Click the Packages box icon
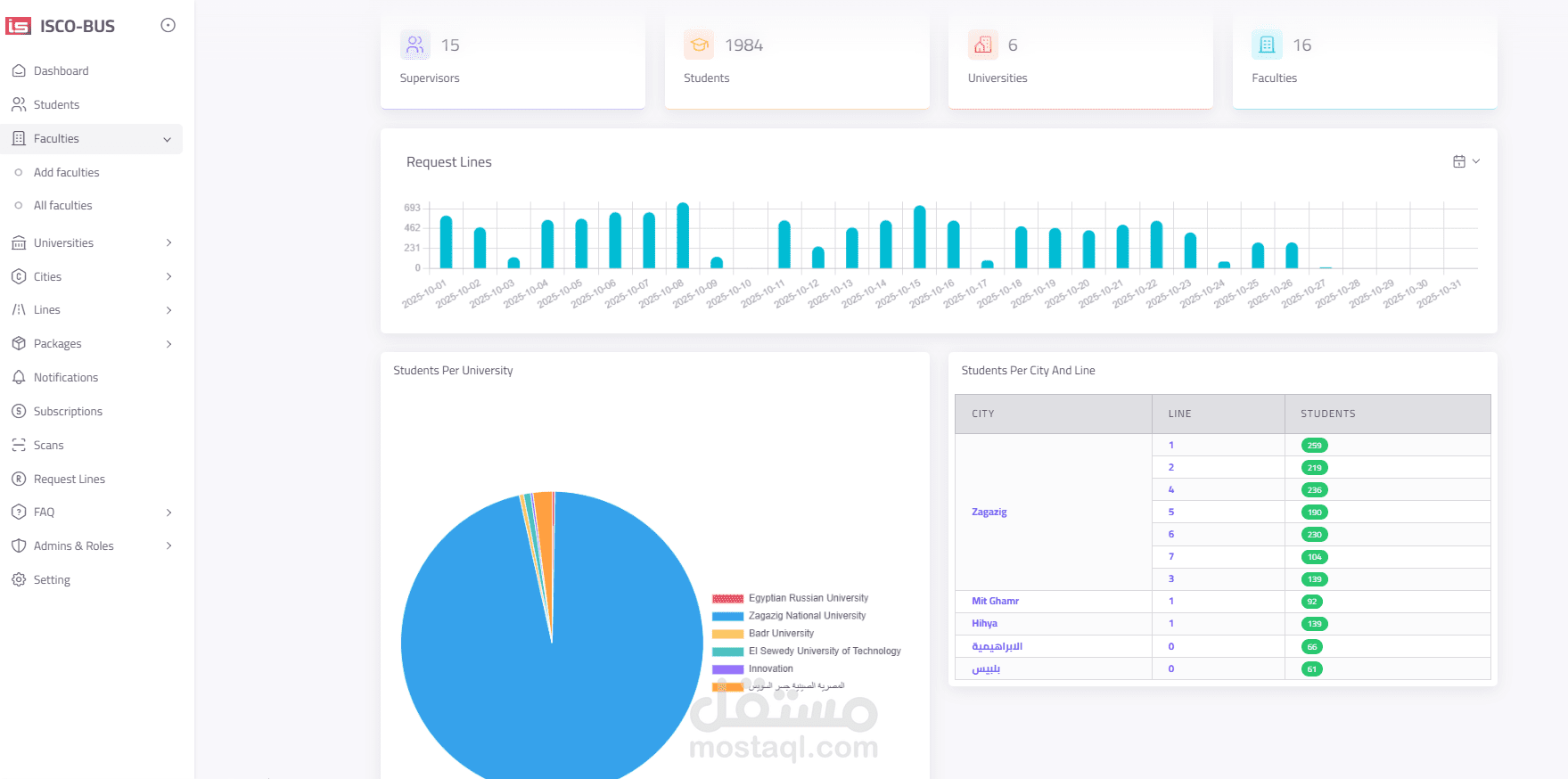 (19, 344)
